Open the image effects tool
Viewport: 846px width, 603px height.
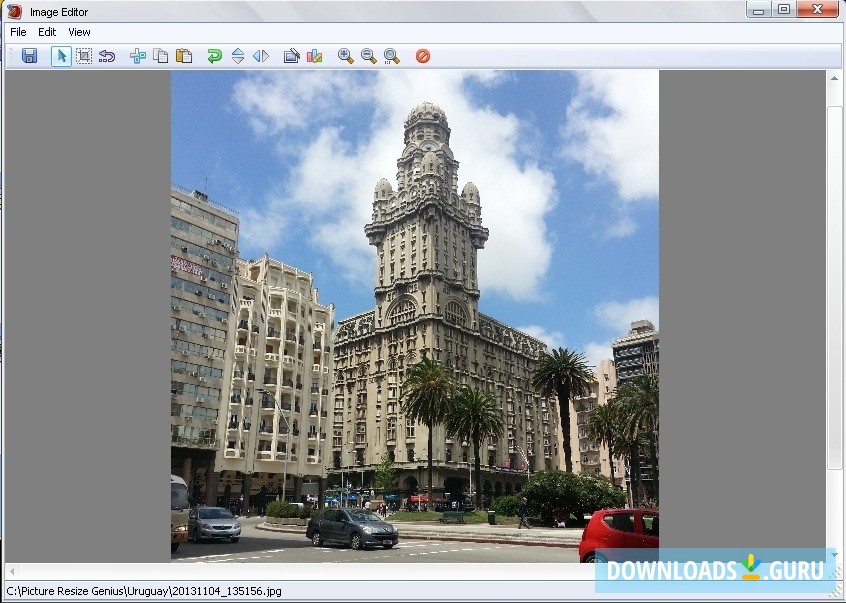coord(291,56)
